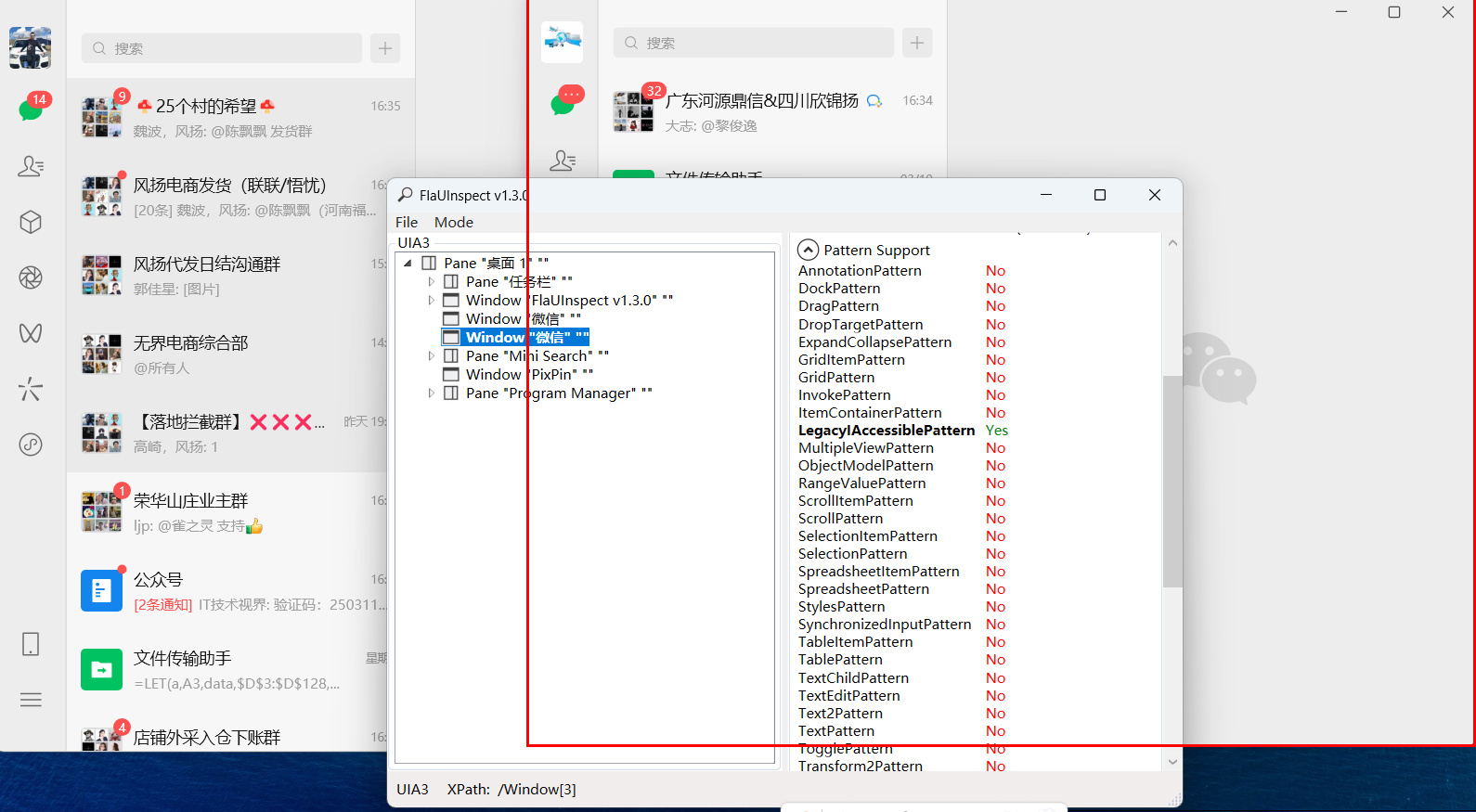Expand the Window "FlaUInspect v1.3.0" tree node

point(431,301)
